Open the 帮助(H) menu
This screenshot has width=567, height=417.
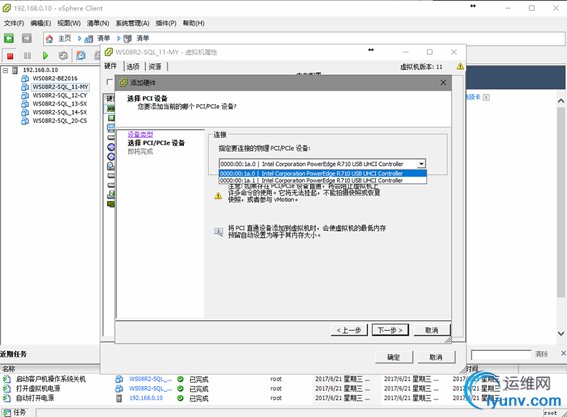pyautogui.click(x=193, y=23)
